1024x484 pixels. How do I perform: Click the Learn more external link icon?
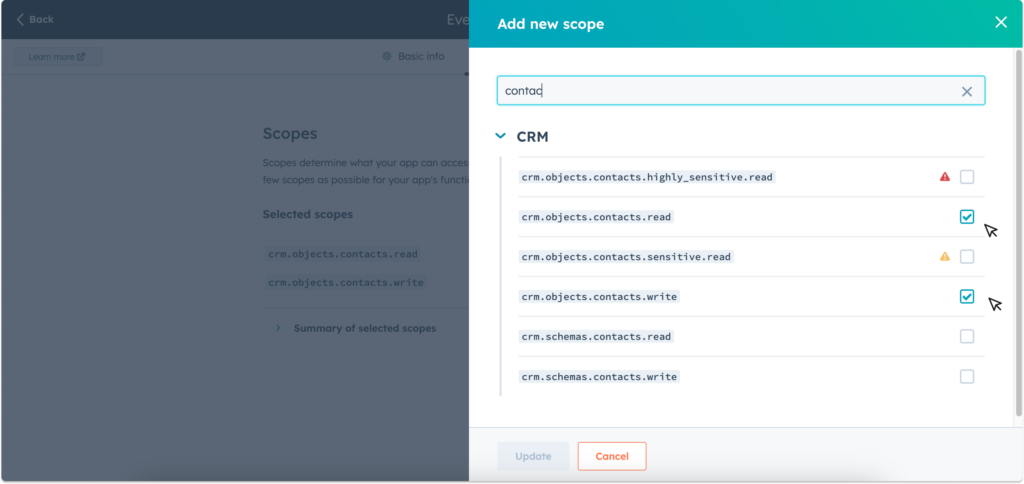pos(82,57)
